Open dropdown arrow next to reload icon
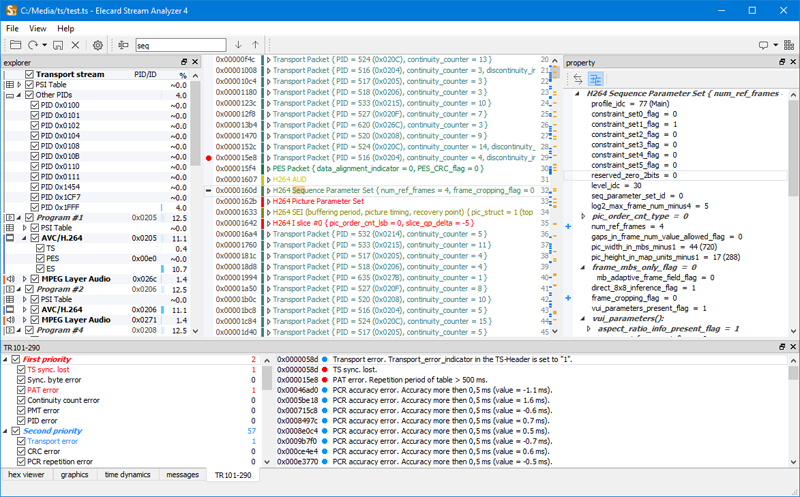The width and height of the screenshot is (800, 497). 45,45
